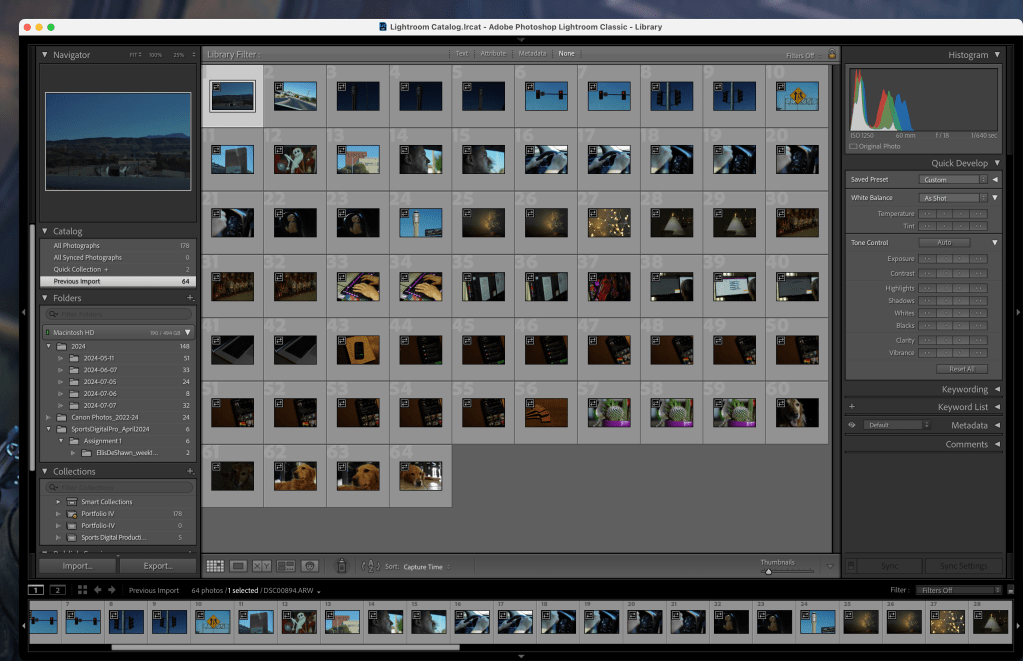Open Compare view (XY icon)
Screen dimensions: 1023x661
pos(262,566)
